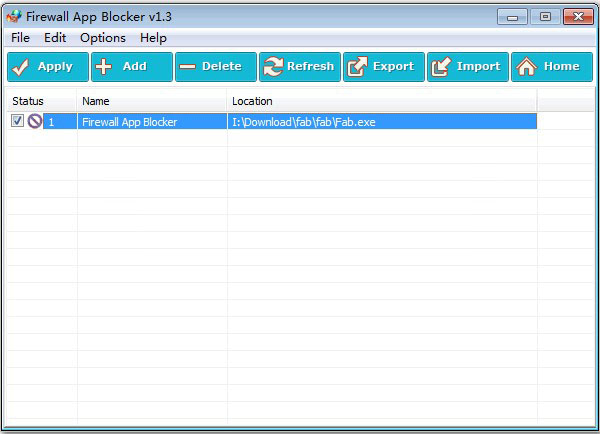
Task: Open the Edit menu
Action: point(55,38)
